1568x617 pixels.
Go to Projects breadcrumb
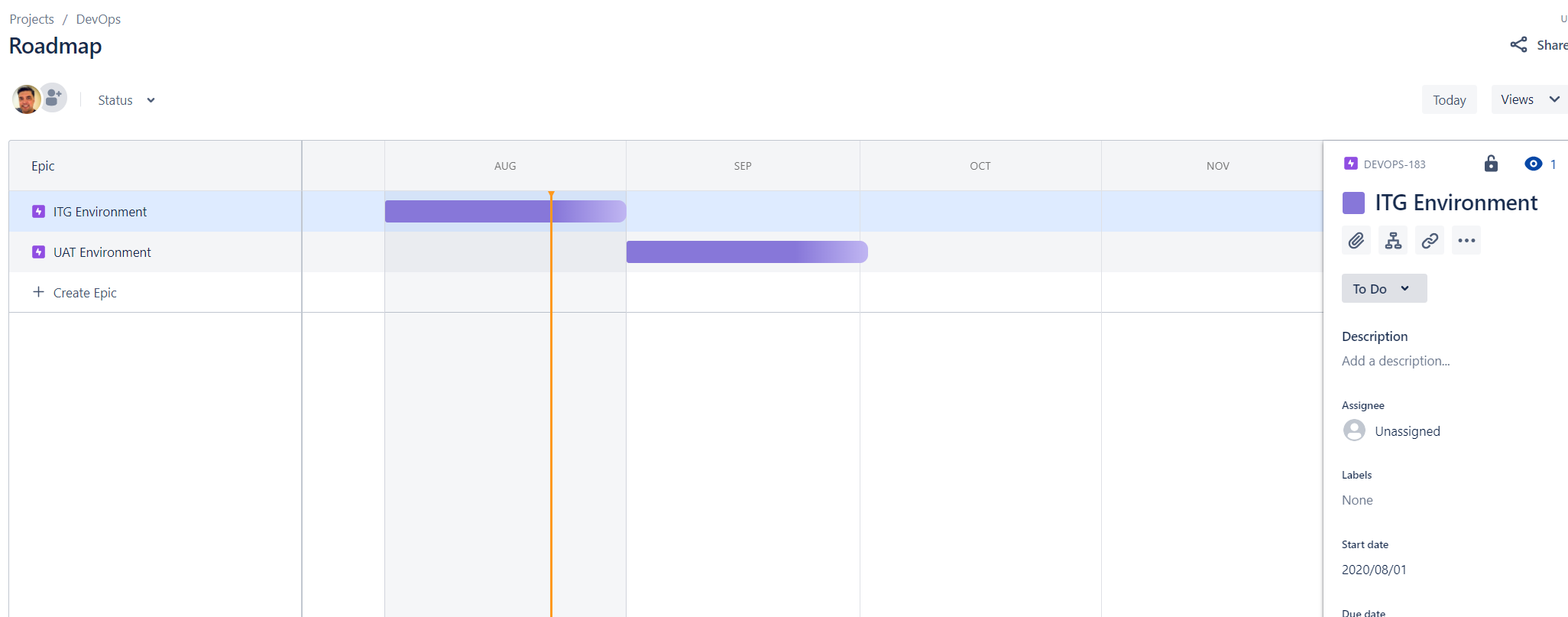point(31,19)
